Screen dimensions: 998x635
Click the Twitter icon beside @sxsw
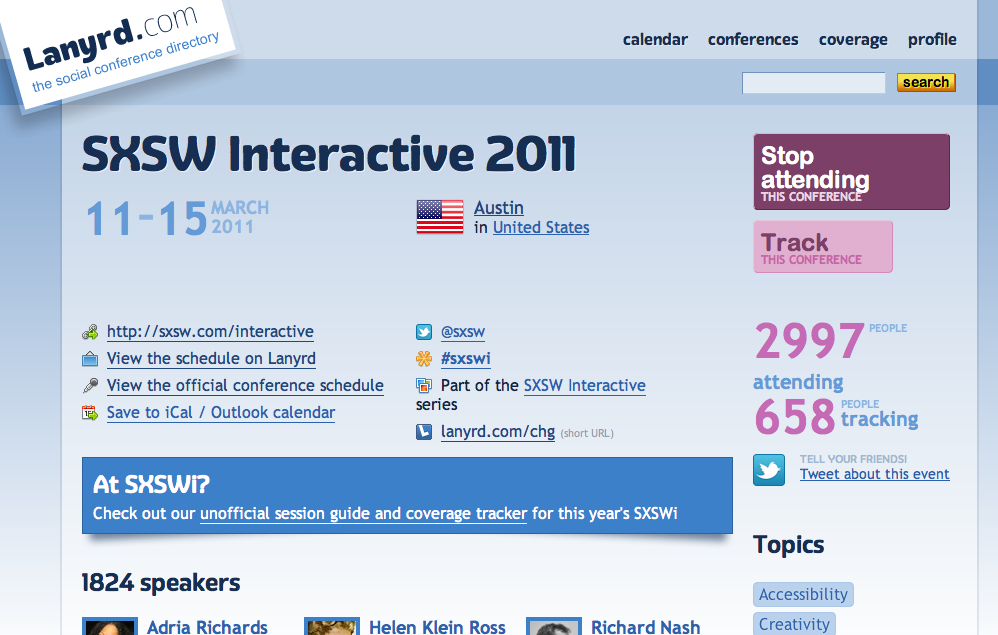[424, 332]
